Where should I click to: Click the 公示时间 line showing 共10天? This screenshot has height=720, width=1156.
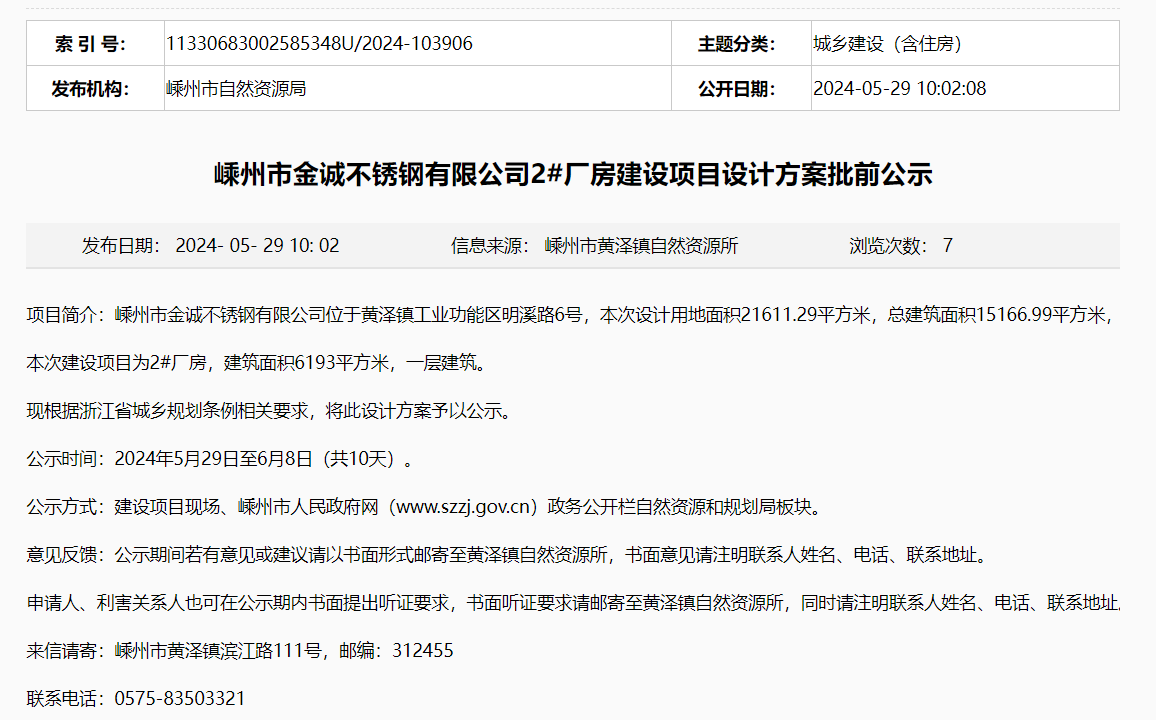[220, 459]
